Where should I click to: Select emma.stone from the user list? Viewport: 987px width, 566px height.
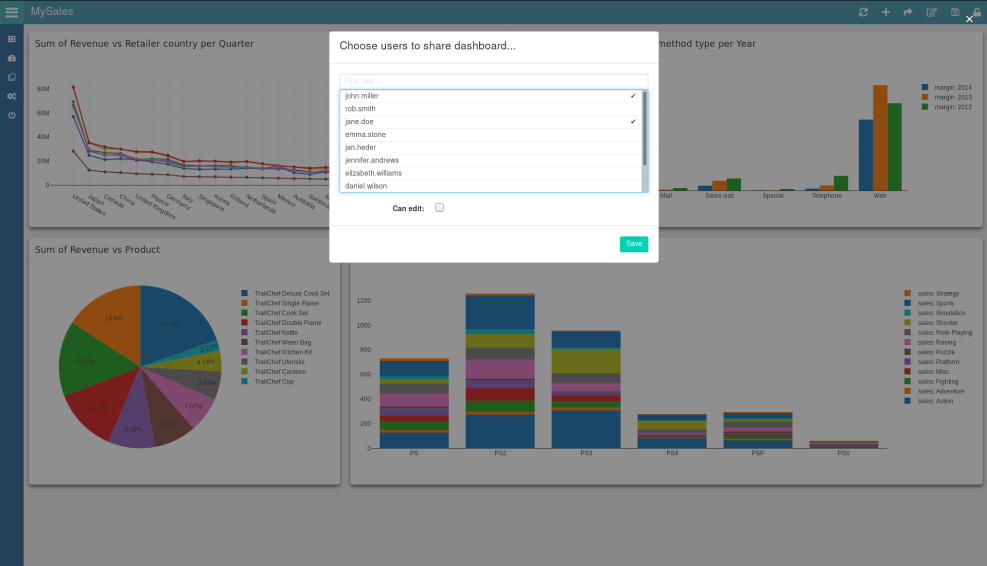pyautogui.click(x=490, y=135)
